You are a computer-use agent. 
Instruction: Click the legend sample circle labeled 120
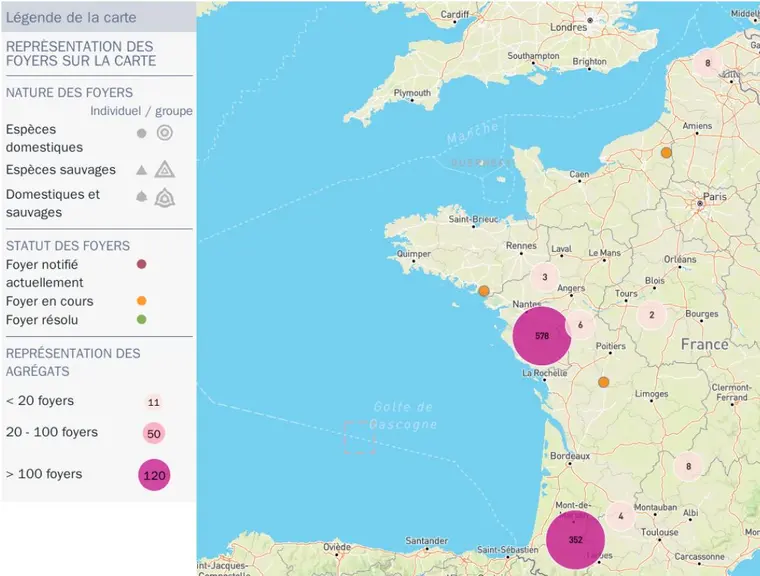(x=154, y=475)
